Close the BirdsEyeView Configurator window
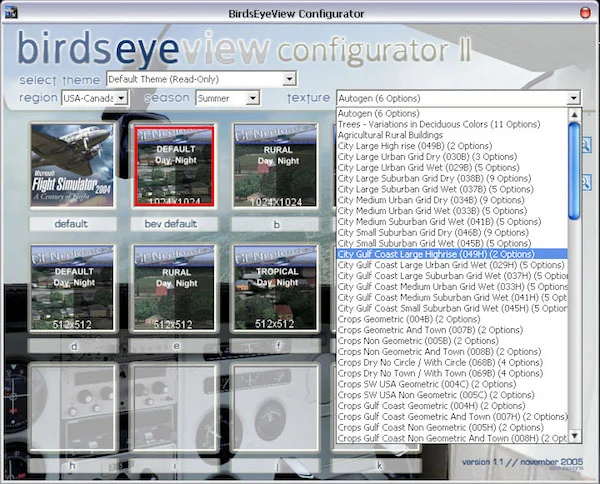 pyautogui.click(x=585, y=13)
